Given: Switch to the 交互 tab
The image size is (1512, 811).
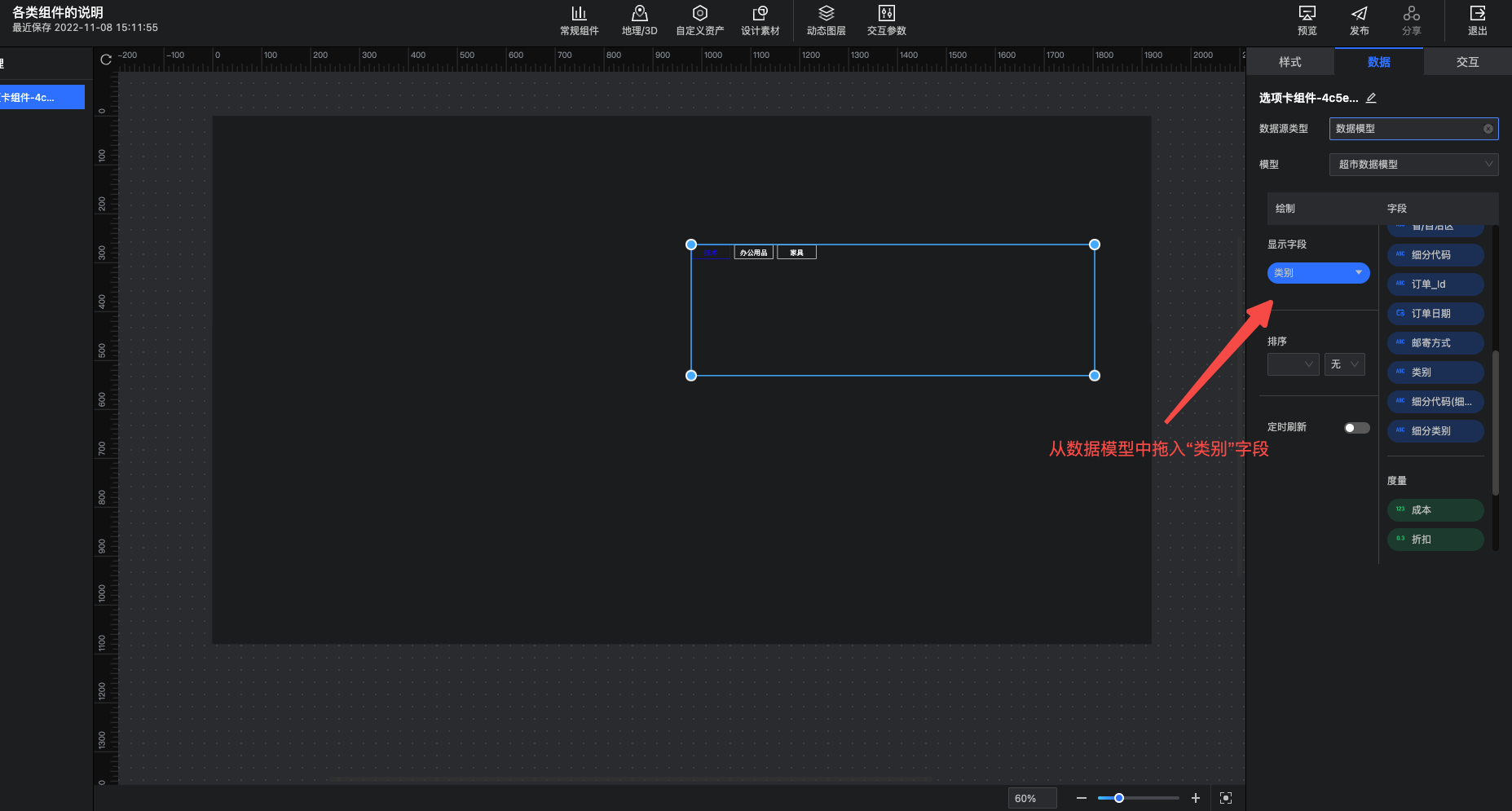Looking at the screenshot, I should [x=1467, y=62].
